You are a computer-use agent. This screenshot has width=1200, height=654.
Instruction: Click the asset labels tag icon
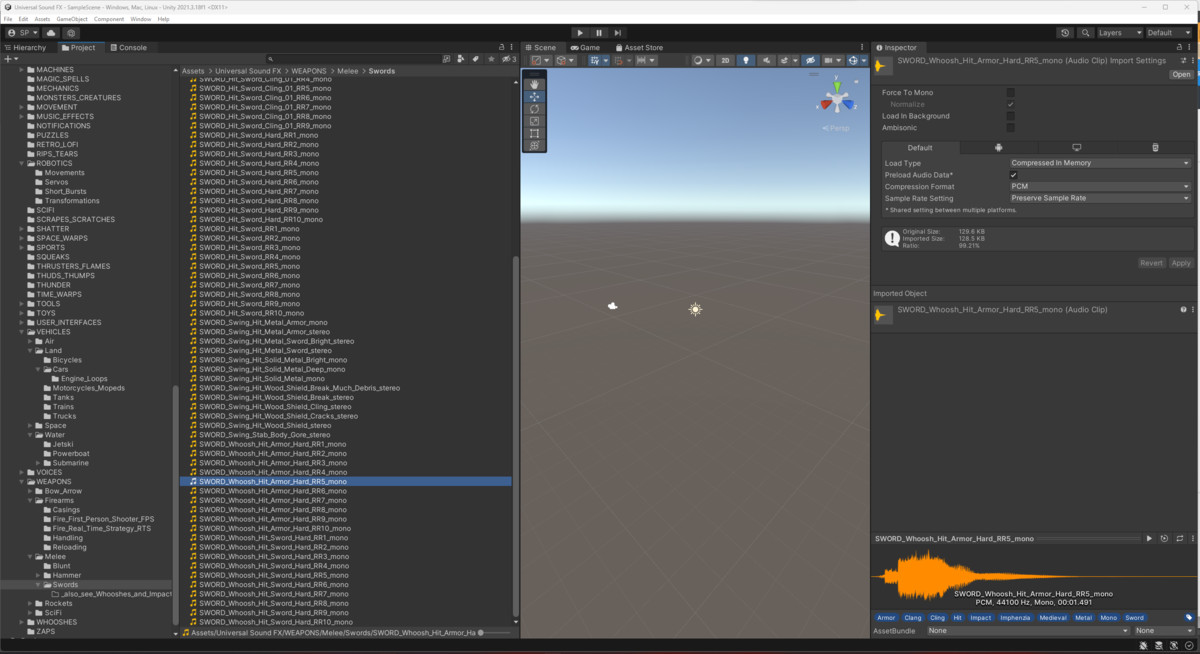coord(1189,618)
